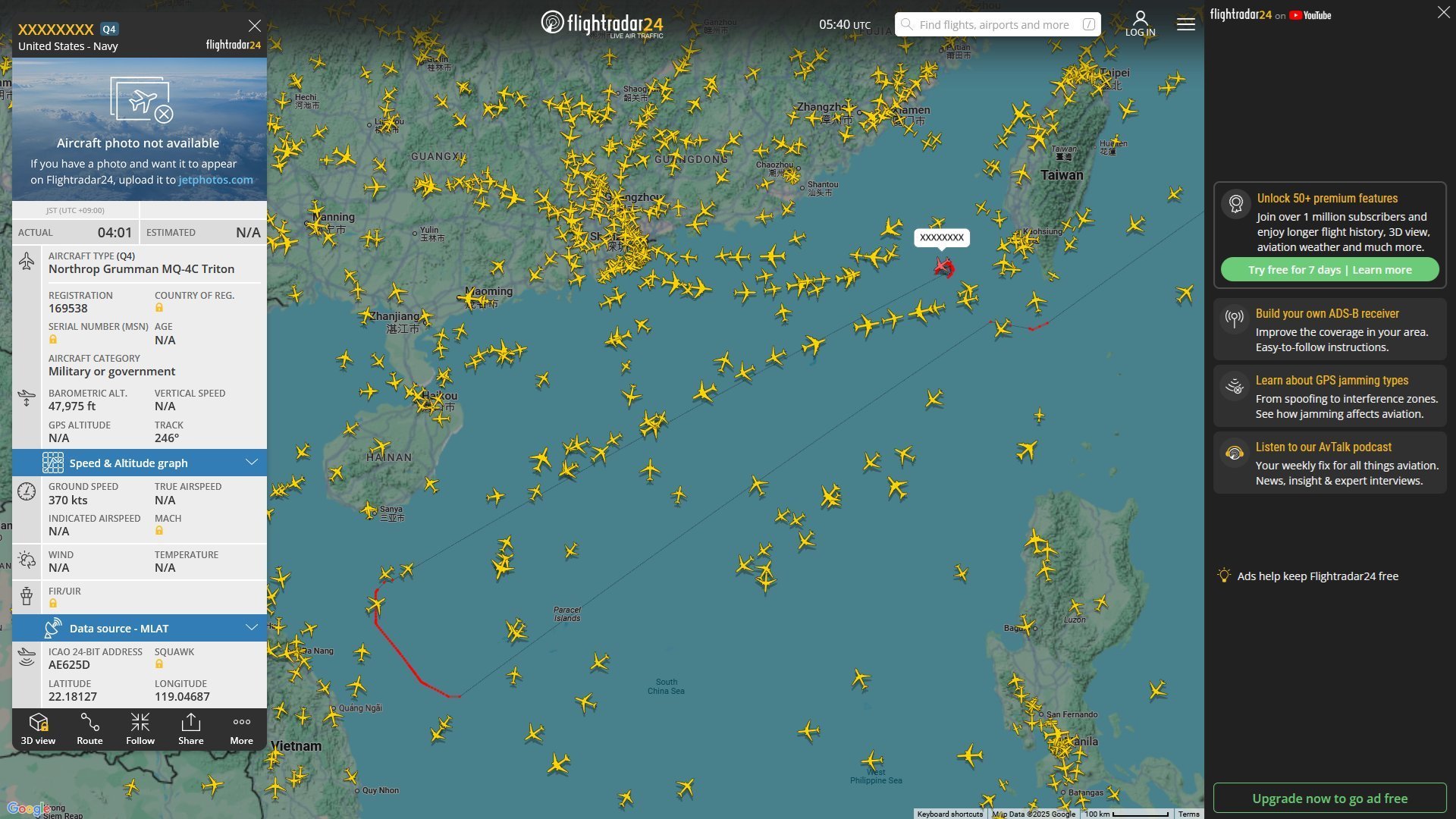Open the More options menu

tap(242, 730)
